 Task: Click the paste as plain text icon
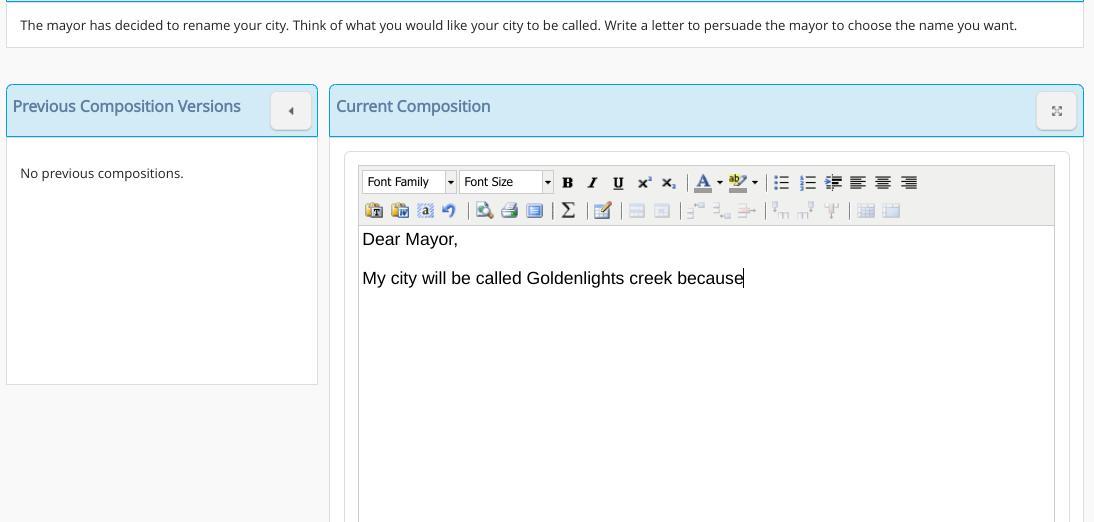point(374,211)
